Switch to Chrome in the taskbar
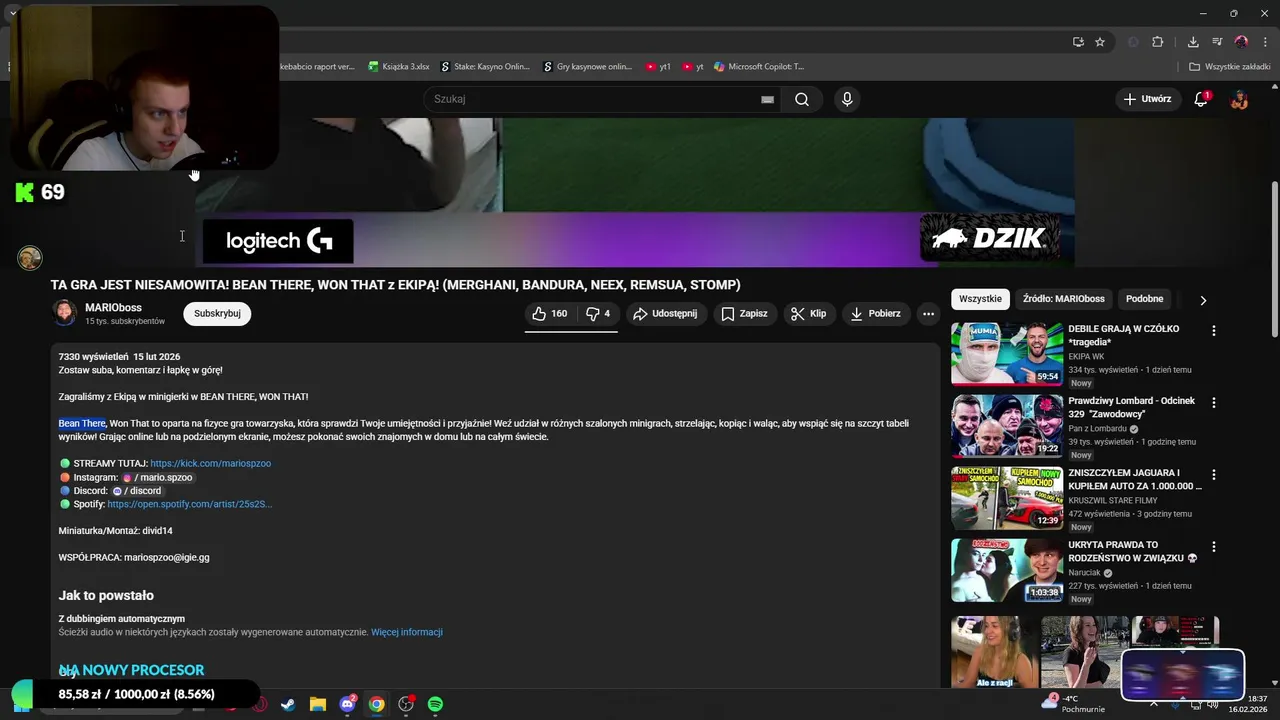Image resolution: width=1280 pixels, height=720 pixels. 376,704
